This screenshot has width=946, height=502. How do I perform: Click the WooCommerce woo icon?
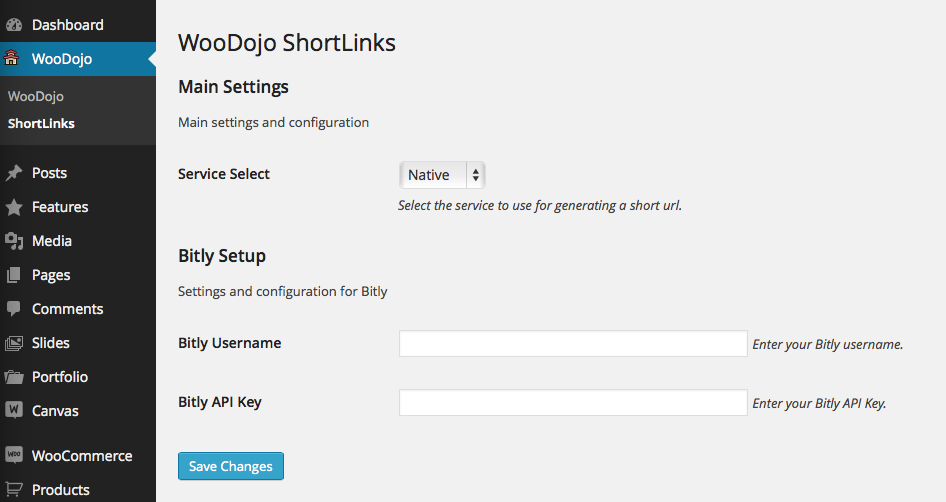14,455
